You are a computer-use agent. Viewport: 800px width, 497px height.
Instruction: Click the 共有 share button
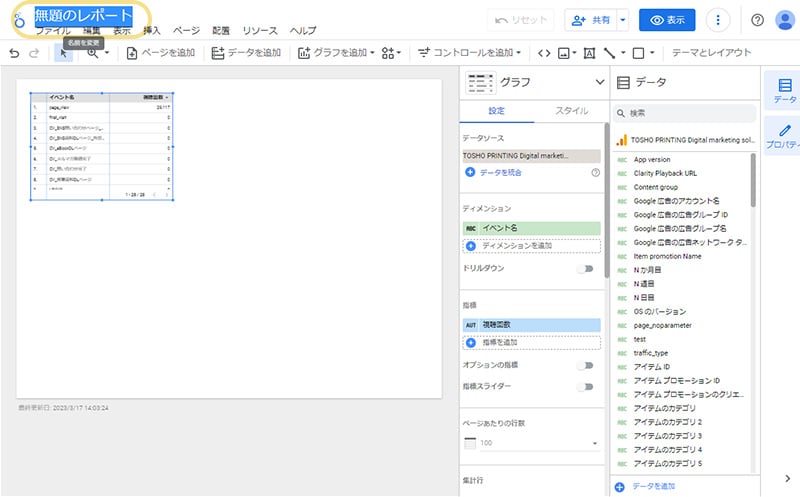pyautogui.click(x=591, y=20)
